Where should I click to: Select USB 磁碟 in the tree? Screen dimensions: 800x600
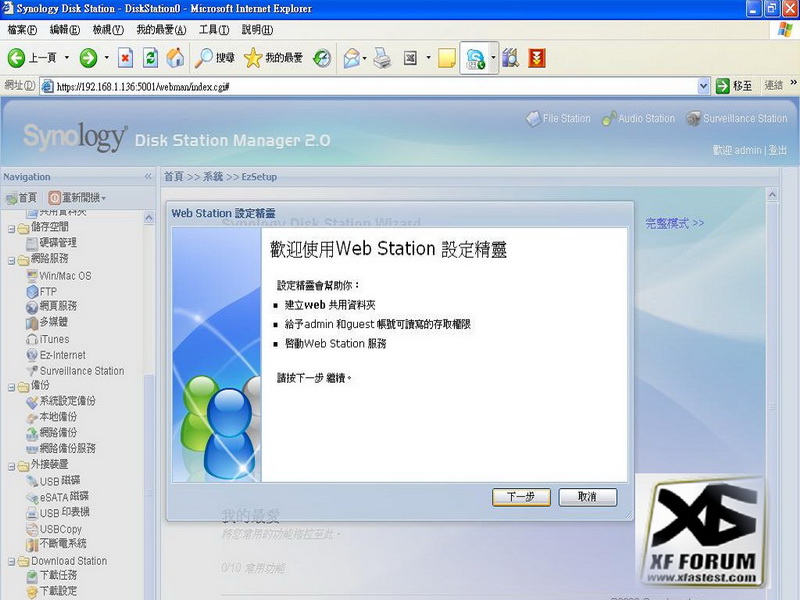pyautogui.click(x=53, y=481)
